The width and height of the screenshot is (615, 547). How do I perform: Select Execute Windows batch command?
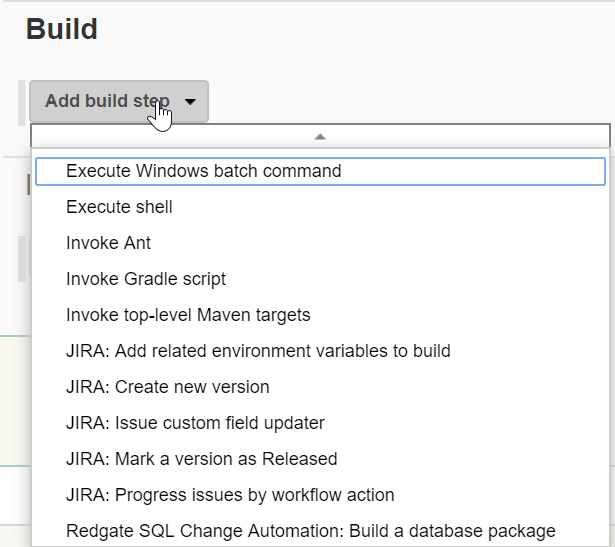click(x=204, y=171)
